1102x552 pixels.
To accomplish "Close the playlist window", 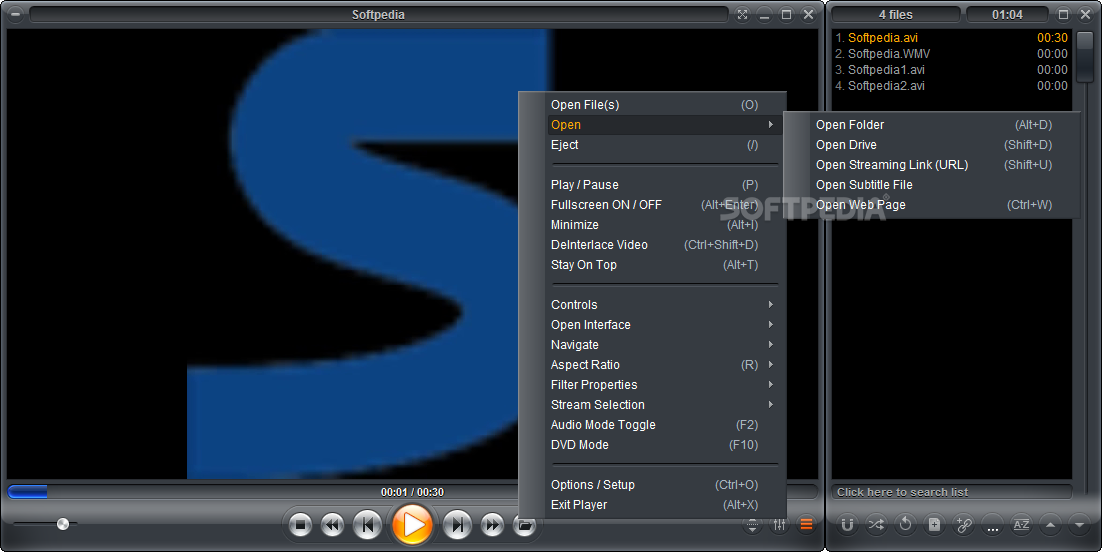I will pyautogui.click(x=1085, y=14).
